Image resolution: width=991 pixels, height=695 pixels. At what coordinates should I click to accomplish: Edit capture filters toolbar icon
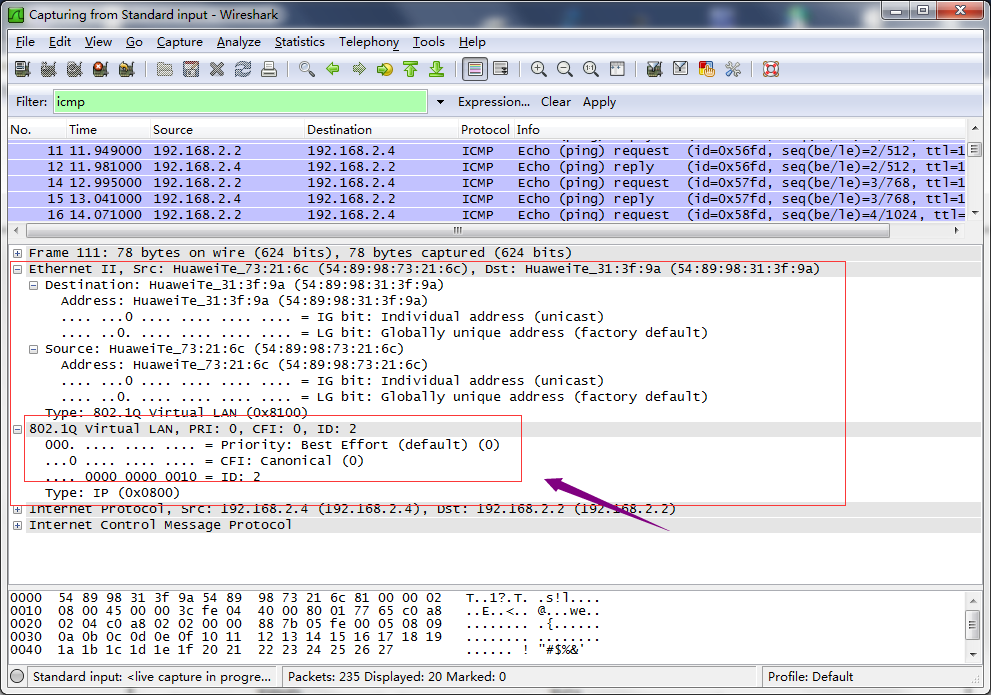[655, 69]
